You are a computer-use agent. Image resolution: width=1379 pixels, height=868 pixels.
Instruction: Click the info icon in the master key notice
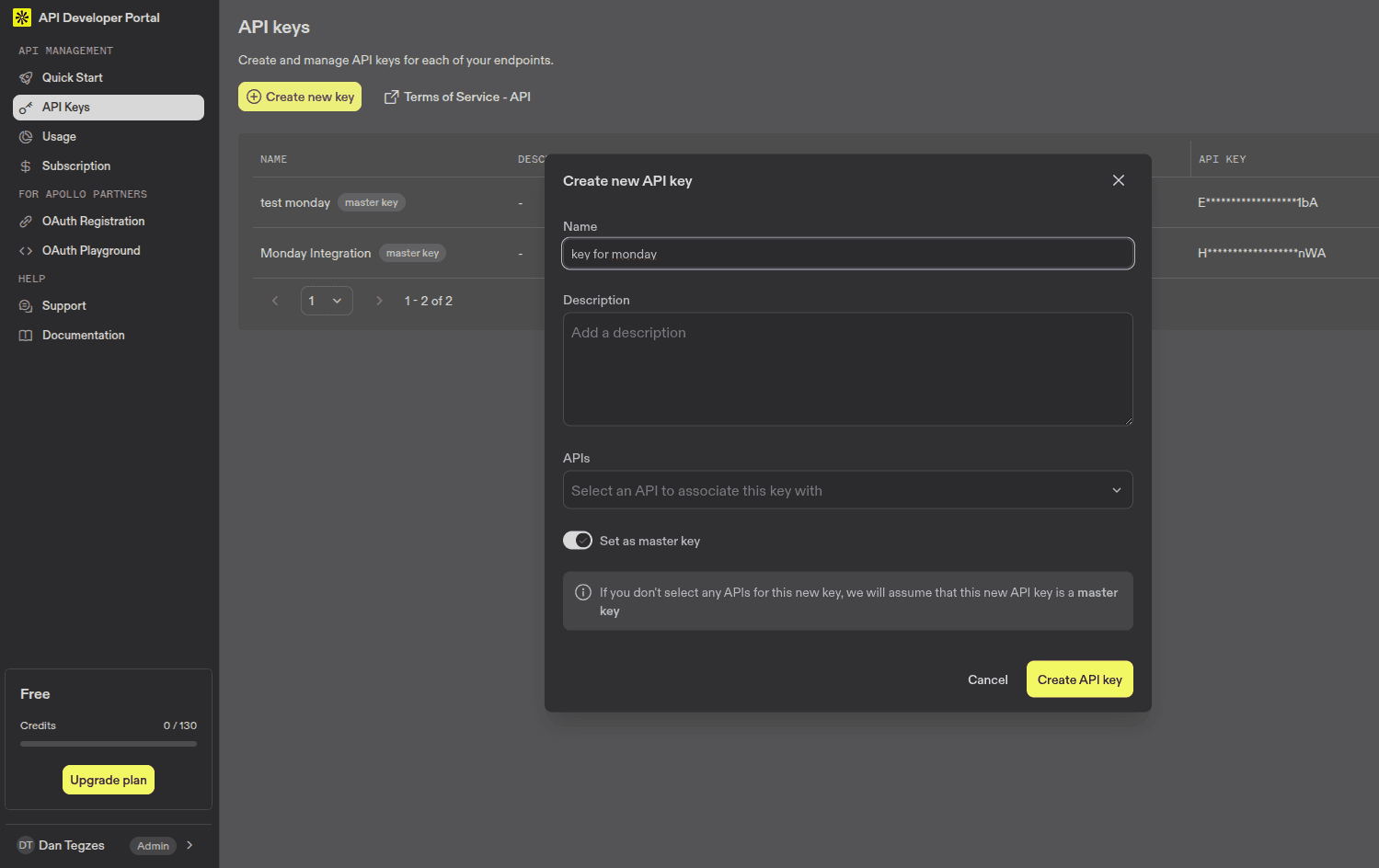[582, 592]
